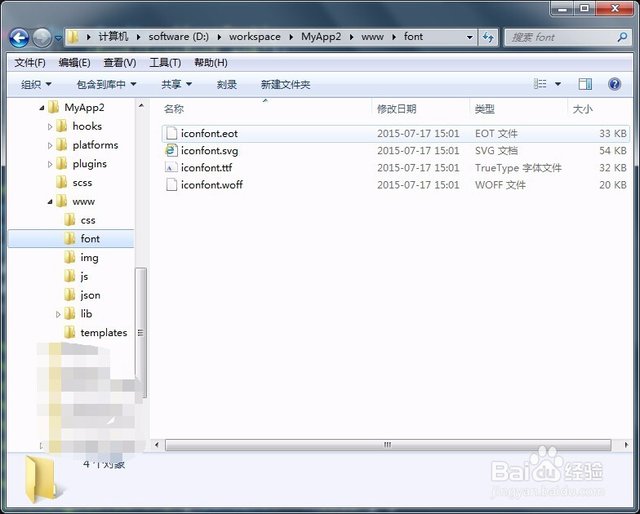Click the TrueType 字体文件 type cell
This screenshot has height=514, width=640.
[x=518, y=168]
